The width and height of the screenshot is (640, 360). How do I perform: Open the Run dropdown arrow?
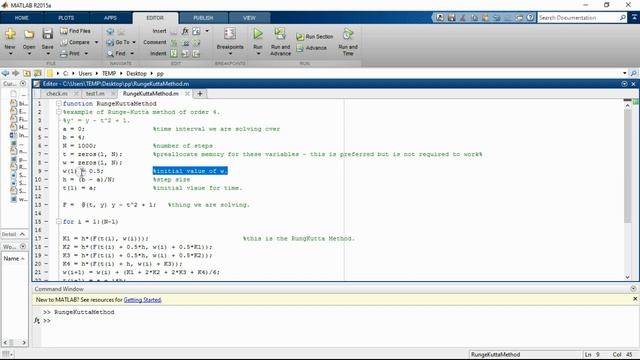[x=258, y=54]
